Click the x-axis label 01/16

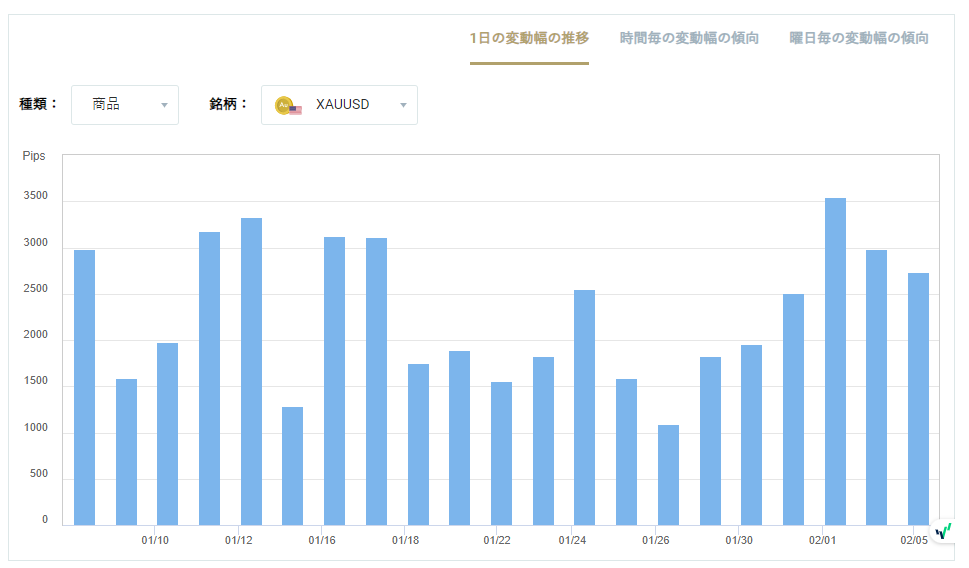[322, 541]
